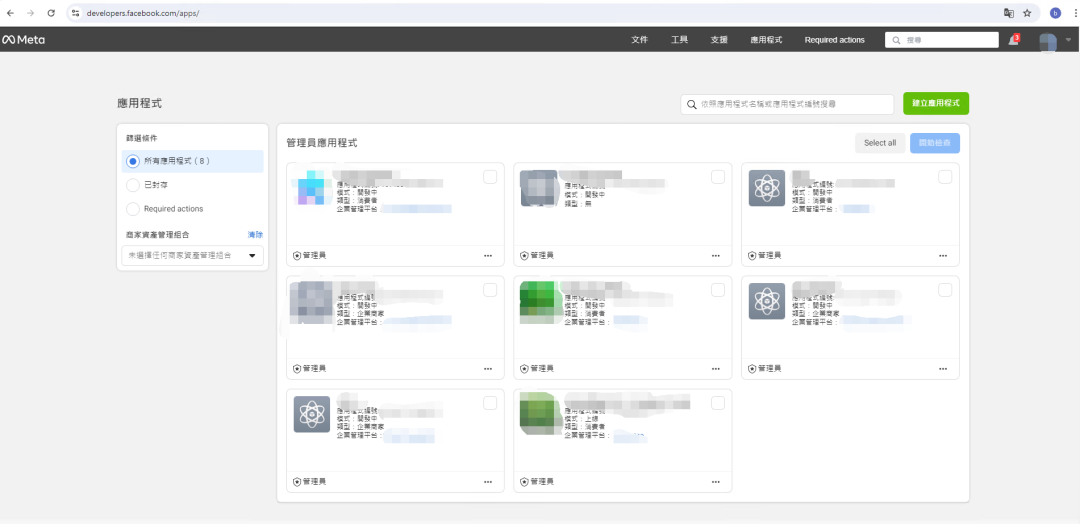This screenshot has height=524, width=1080.
Task: Tick checkbox on the bright green 開發中 card
Action: click(x=718, y=290)
